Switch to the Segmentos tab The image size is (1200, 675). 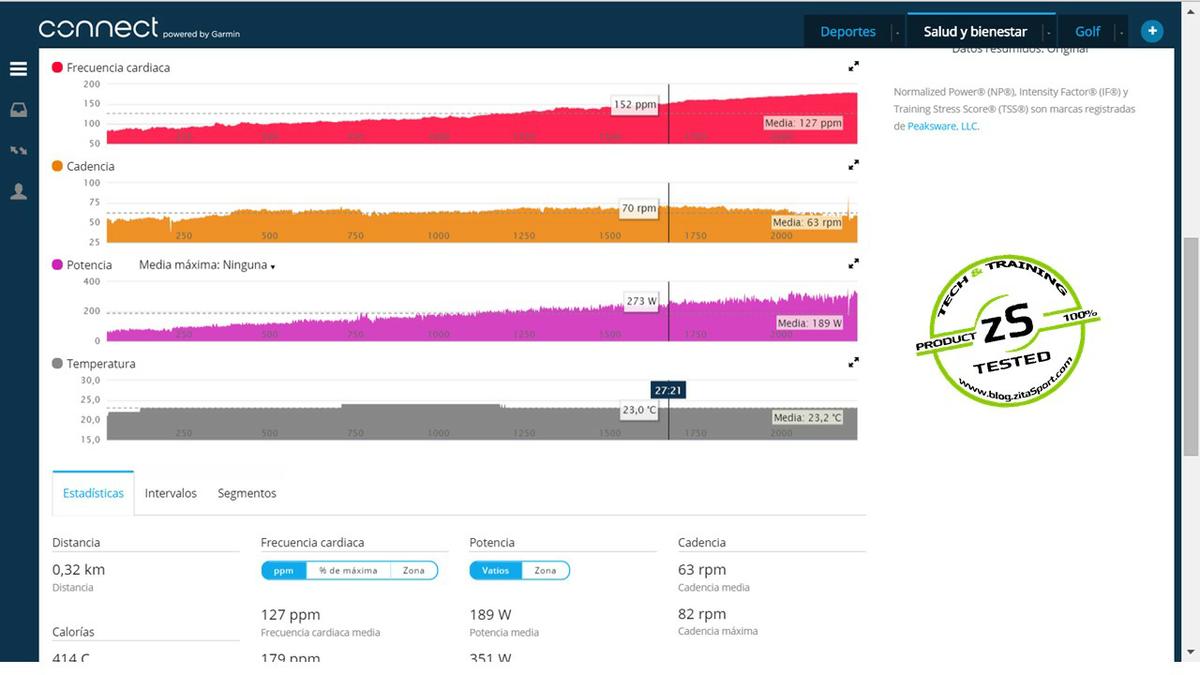click(247, 493)
